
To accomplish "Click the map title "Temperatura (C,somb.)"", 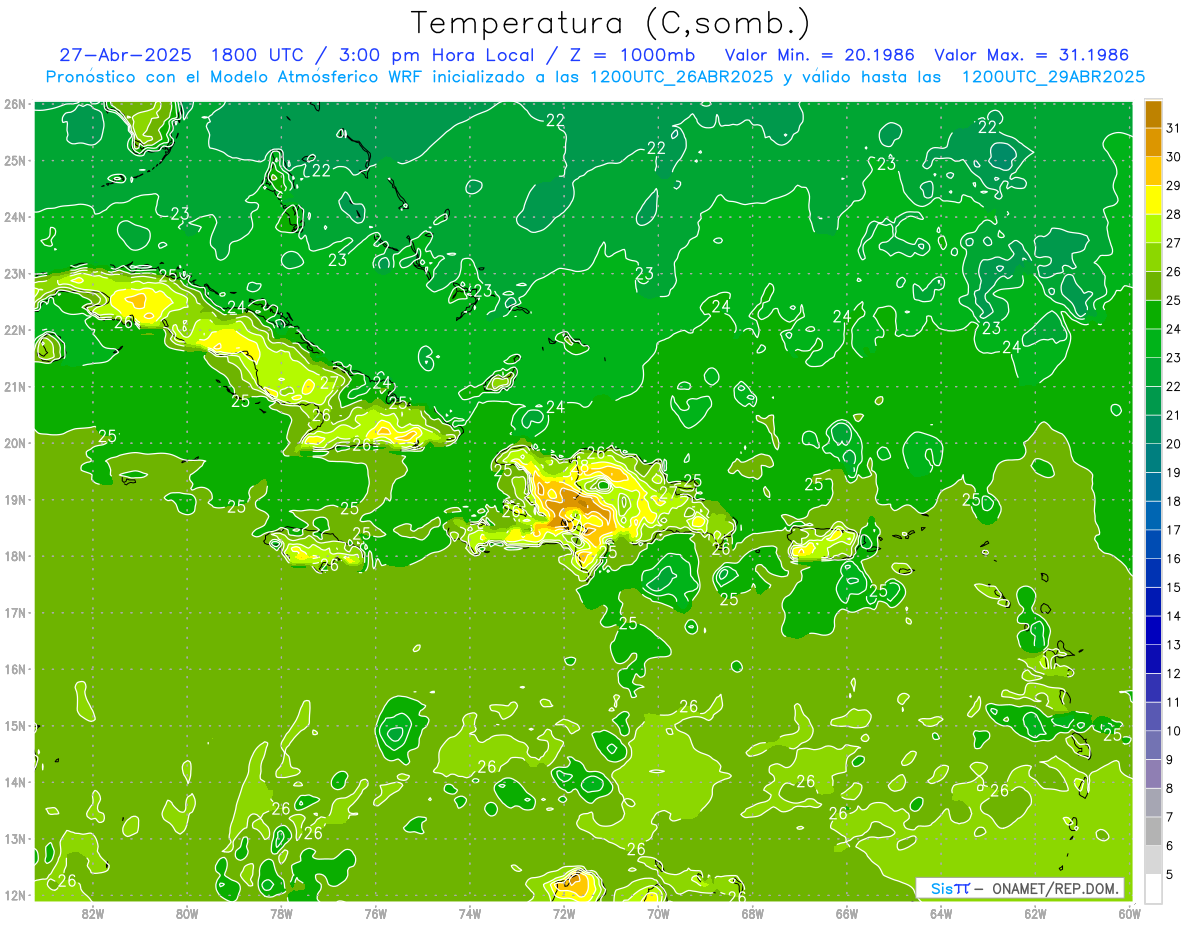I will [610, 23].
